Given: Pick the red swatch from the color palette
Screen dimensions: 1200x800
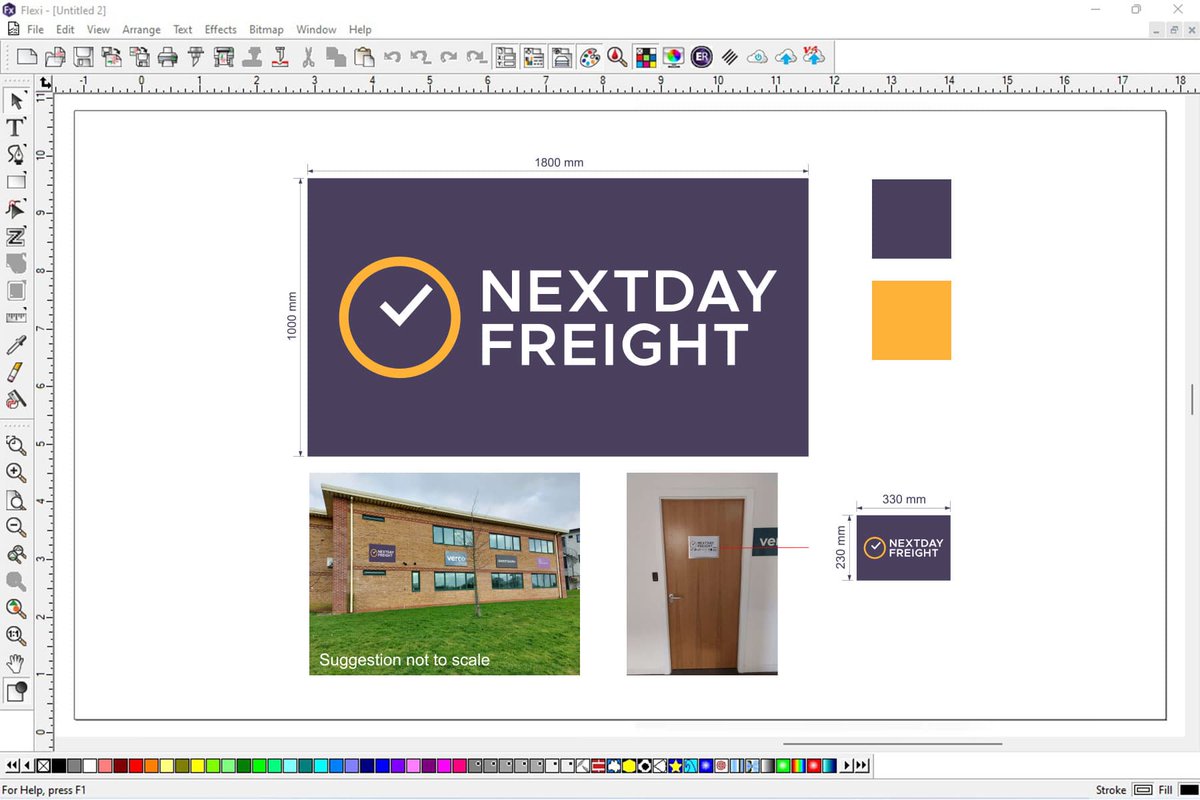Looking at the screenshot, I should (136, 766).
